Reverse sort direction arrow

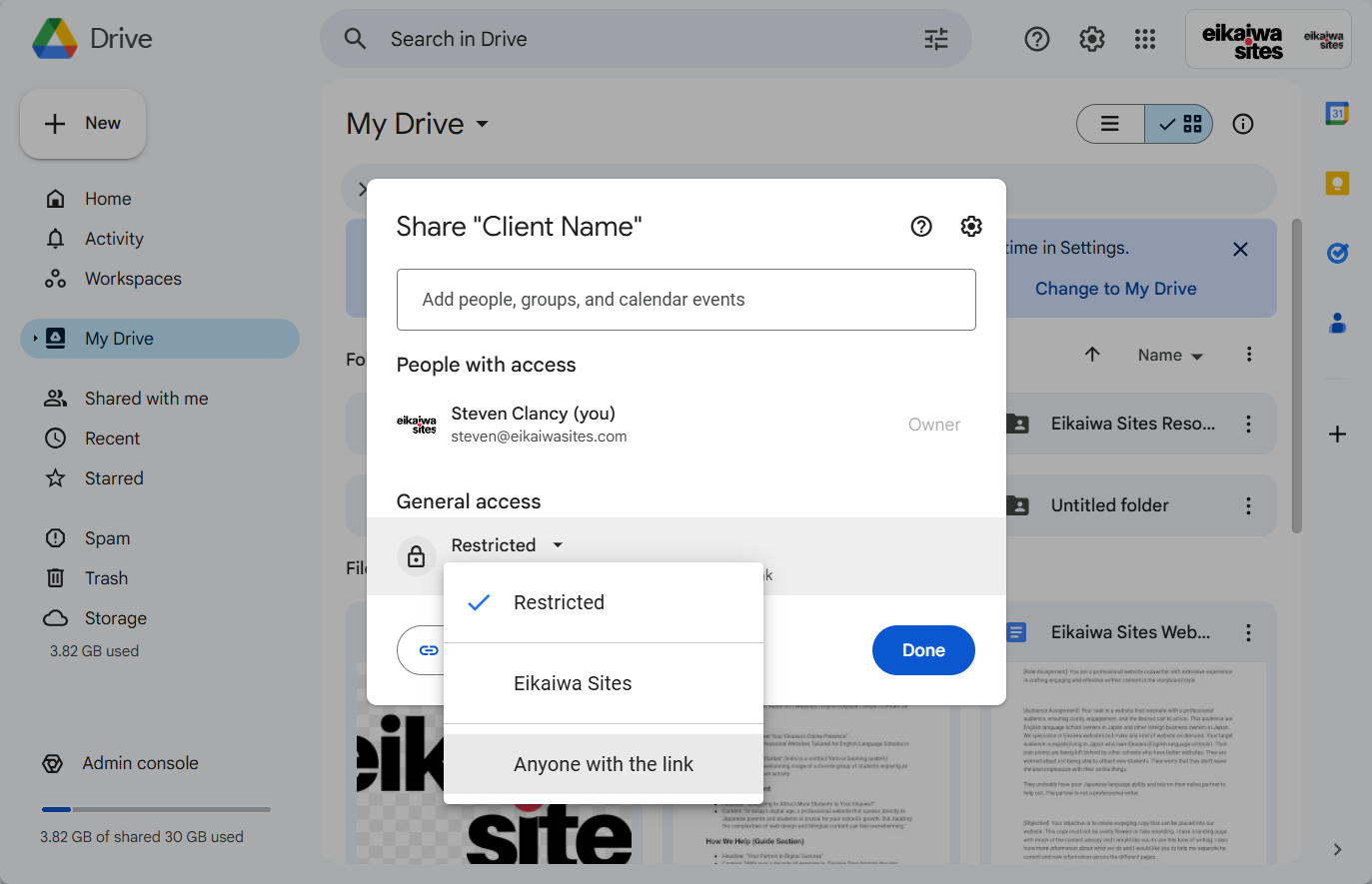coord(1092,355)
